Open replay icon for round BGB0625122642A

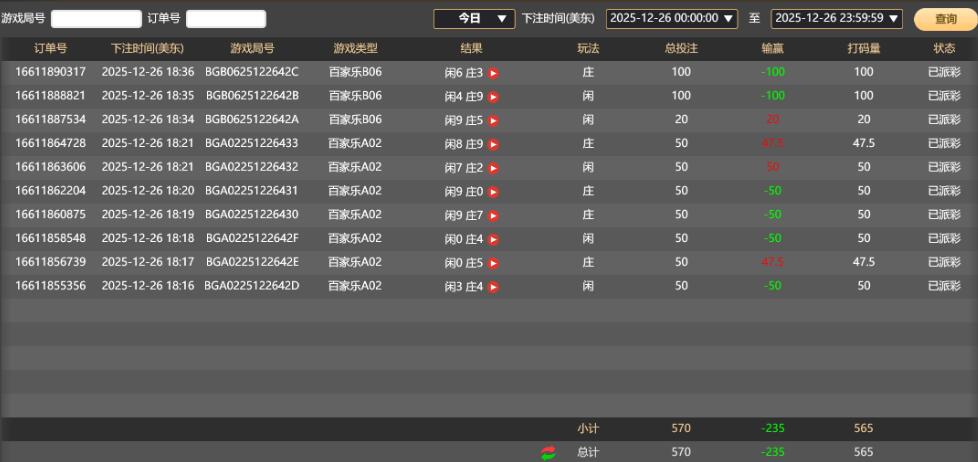pos(493,121)
